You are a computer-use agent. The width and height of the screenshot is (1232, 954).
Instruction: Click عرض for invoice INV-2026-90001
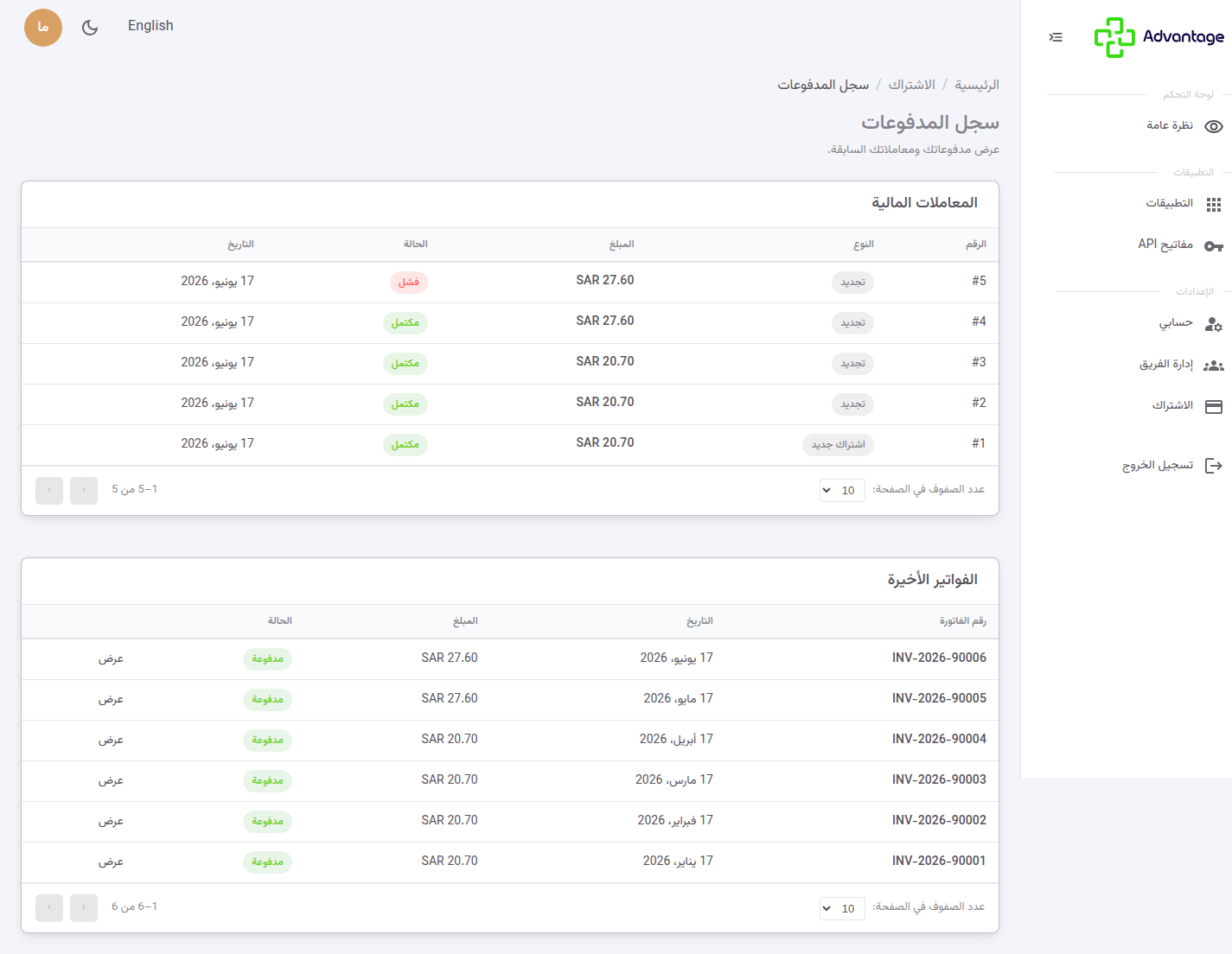click(111, 862)
